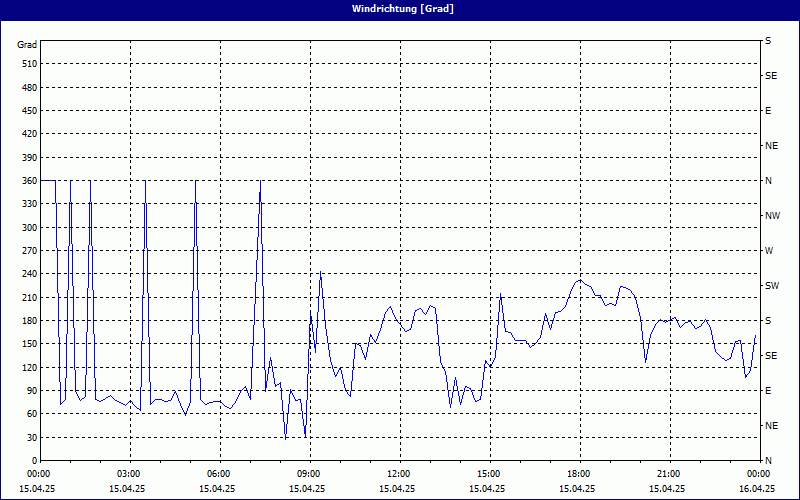Select the 03:00 time label

tap(128, 474)
